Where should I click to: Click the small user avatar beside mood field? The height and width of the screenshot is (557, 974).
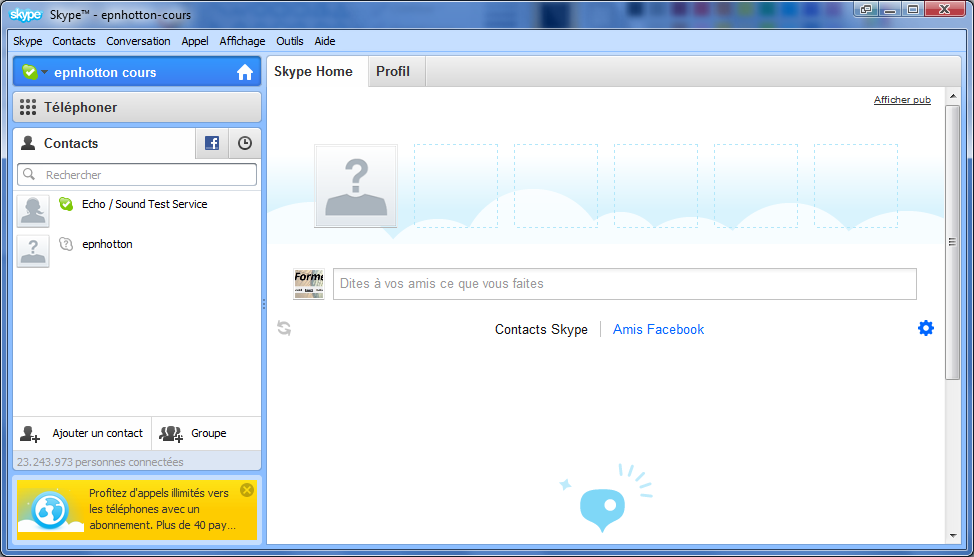tap(309, 284)
